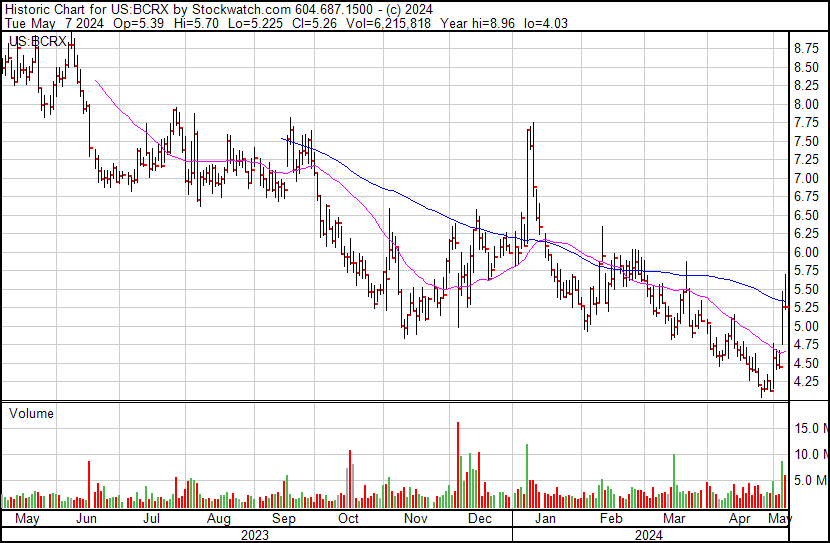Click the 'Jun' month label on time axis

pos(86,518)
